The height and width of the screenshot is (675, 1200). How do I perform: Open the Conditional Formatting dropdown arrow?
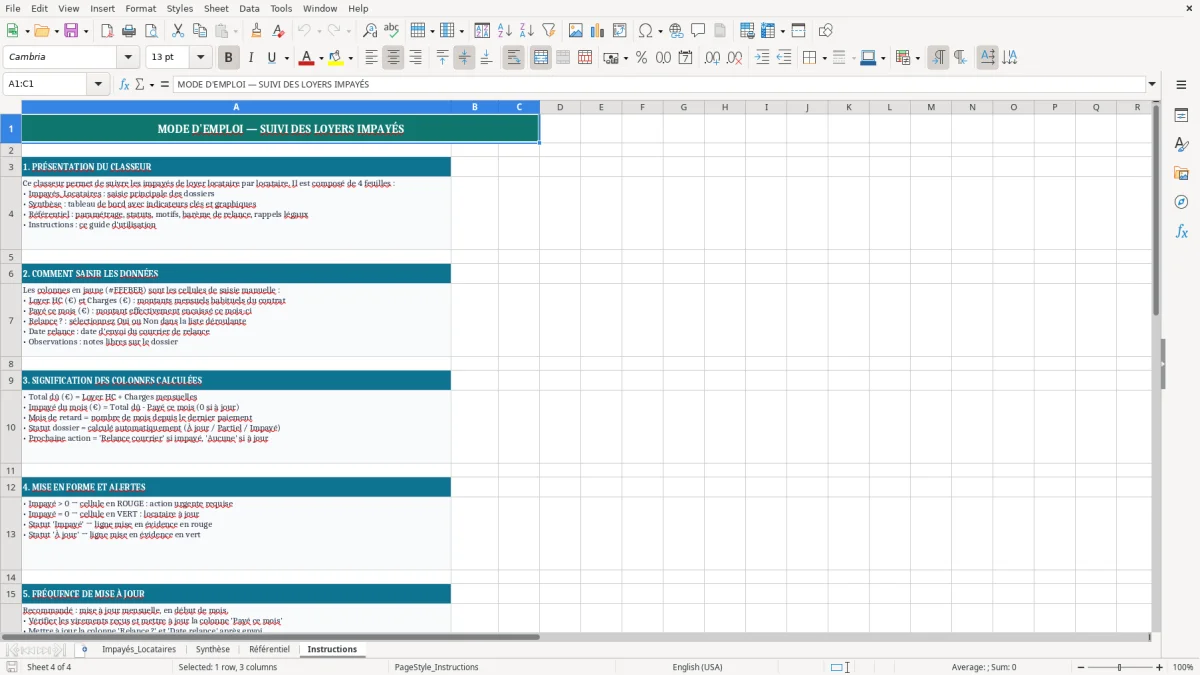(x=916, y=58)
